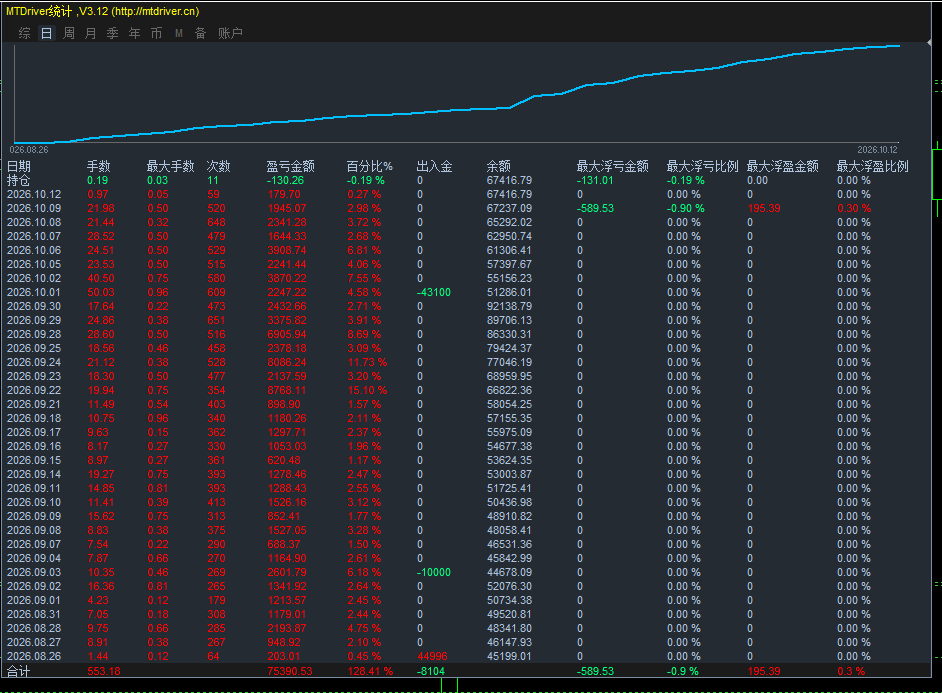The height and width of the screenshot is (693, 942).
Task: Click the 75390.53 total profit value
Action: [290, 671]
